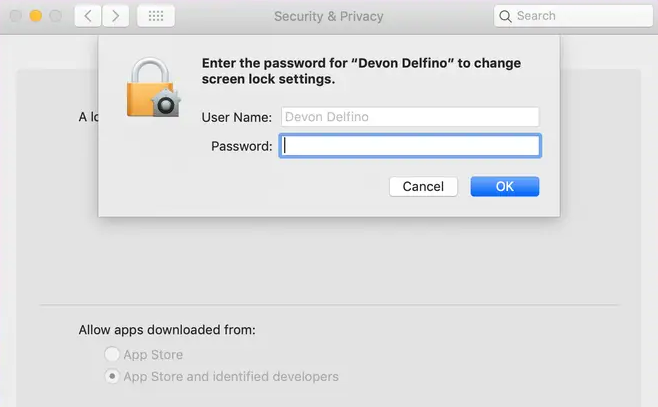Screen dimensions: 658x407
Task: Click the Security & Privacy window title
Action: (x=329, y=16)
